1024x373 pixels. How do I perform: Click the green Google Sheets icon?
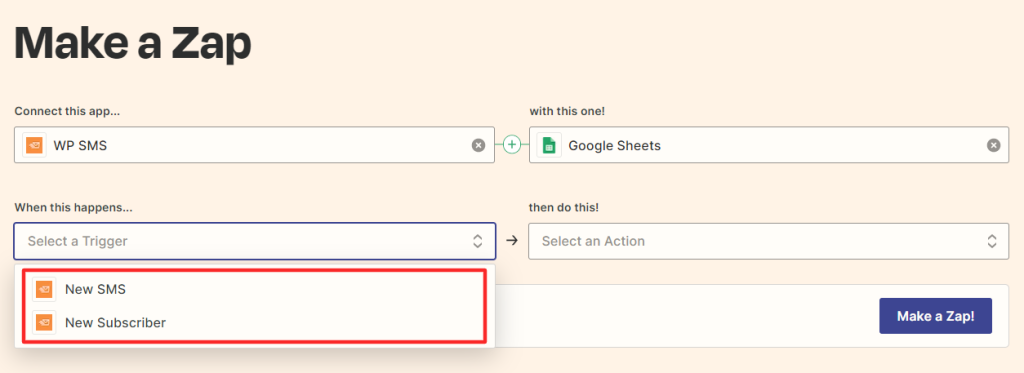coord(549,145)
